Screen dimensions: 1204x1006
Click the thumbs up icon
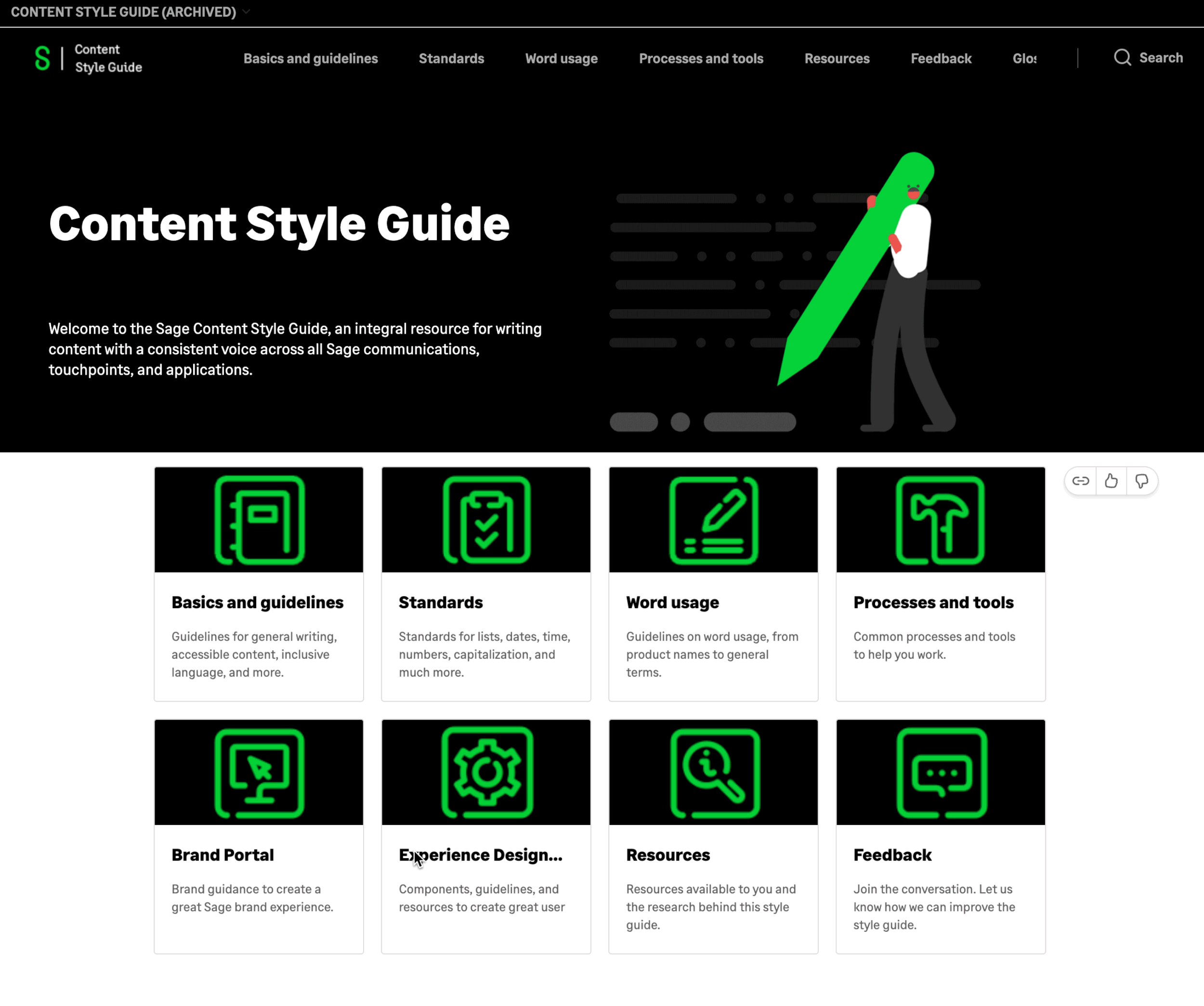1111,481
